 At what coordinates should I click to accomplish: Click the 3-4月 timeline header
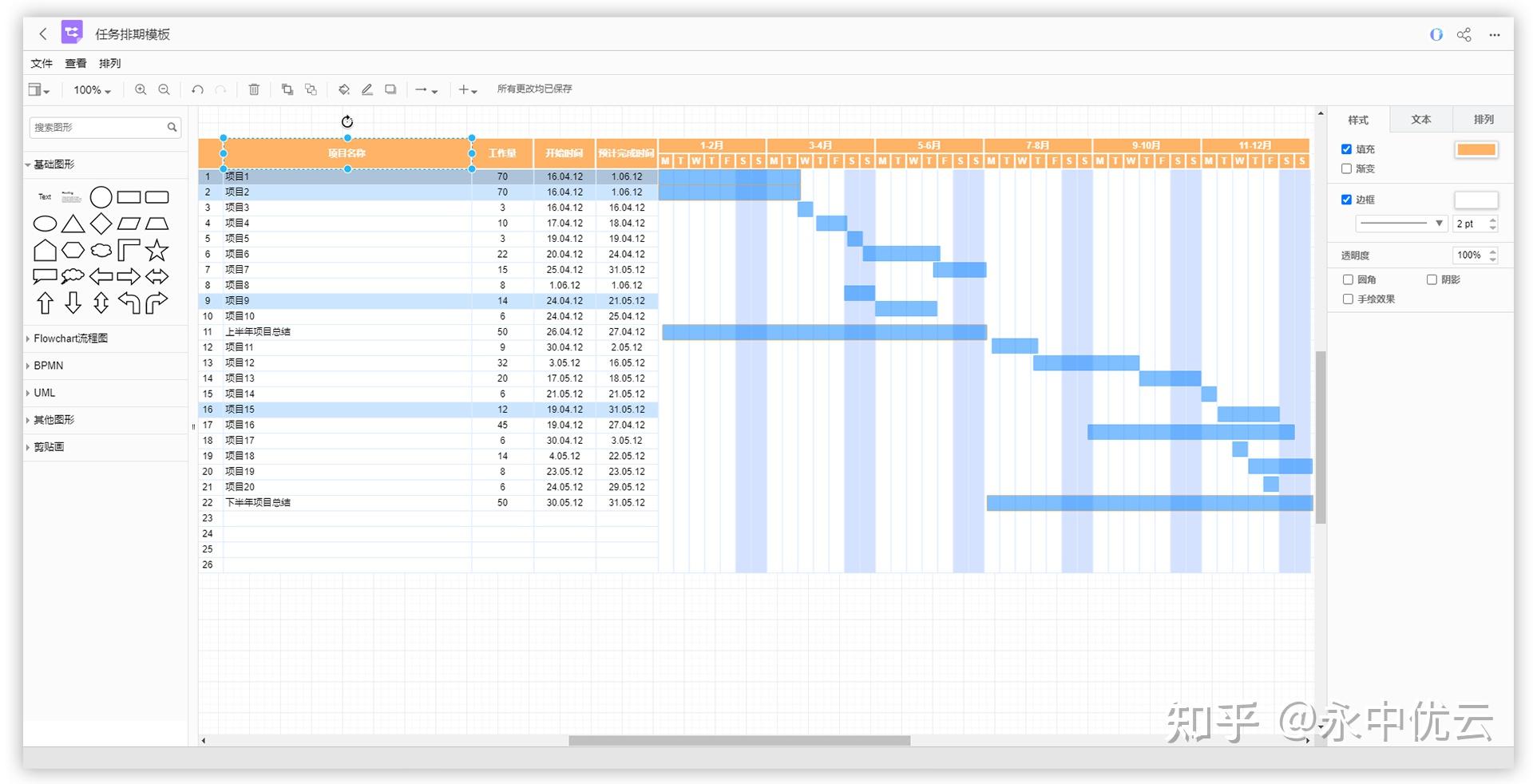(x=820, y=145)
